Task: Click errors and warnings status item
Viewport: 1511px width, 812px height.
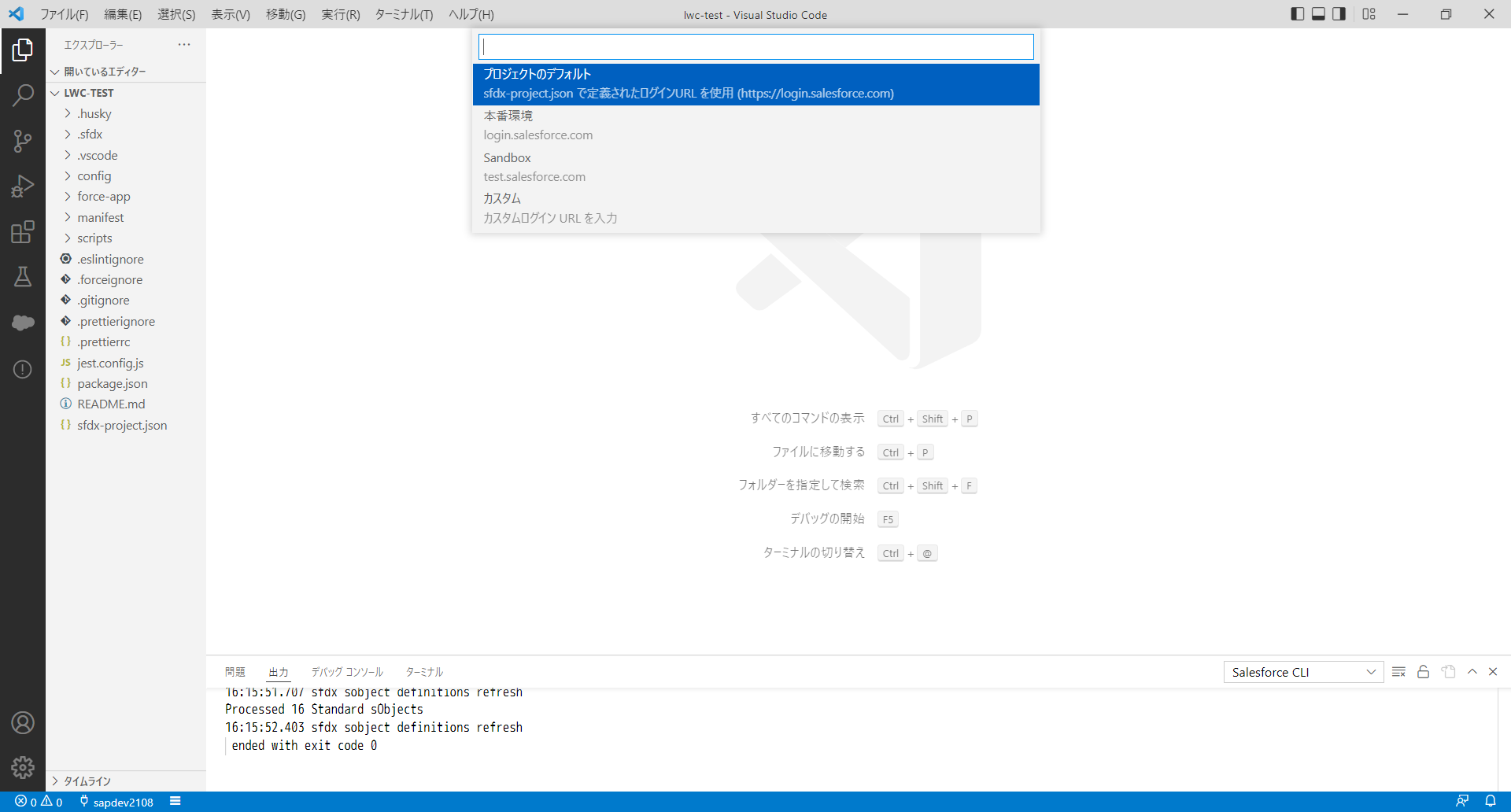Action: (x=39, y=802)
